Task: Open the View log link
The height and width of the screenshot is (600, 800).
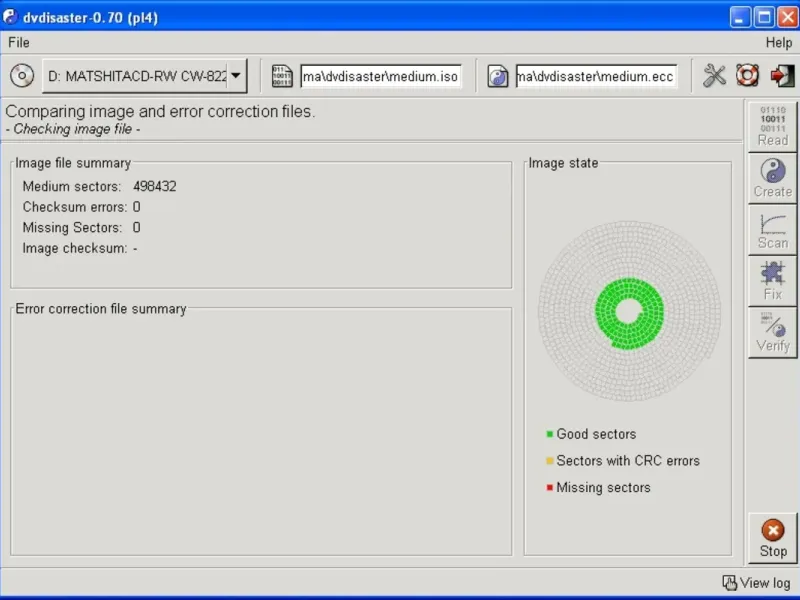Action: [x=757, y=583]
